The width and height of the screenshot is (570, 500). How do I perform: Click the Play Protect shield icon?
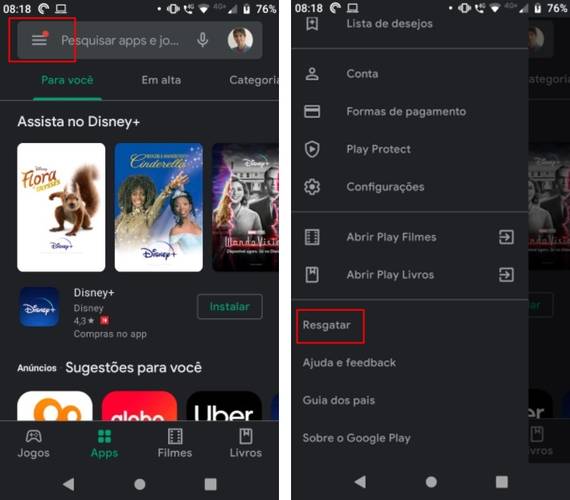312,149
